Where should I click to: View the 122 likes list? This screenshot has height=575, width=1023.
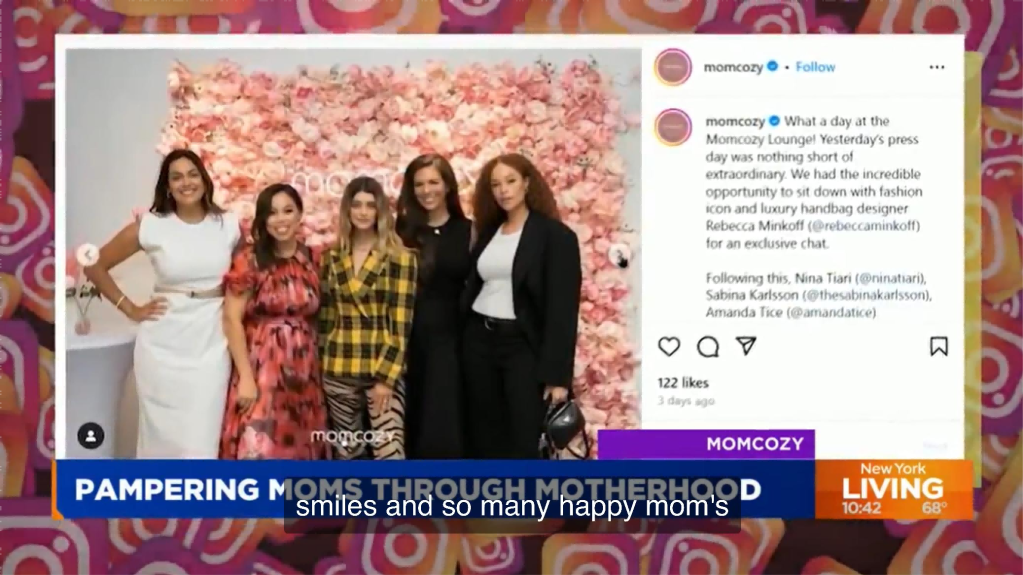coord(683,383)
